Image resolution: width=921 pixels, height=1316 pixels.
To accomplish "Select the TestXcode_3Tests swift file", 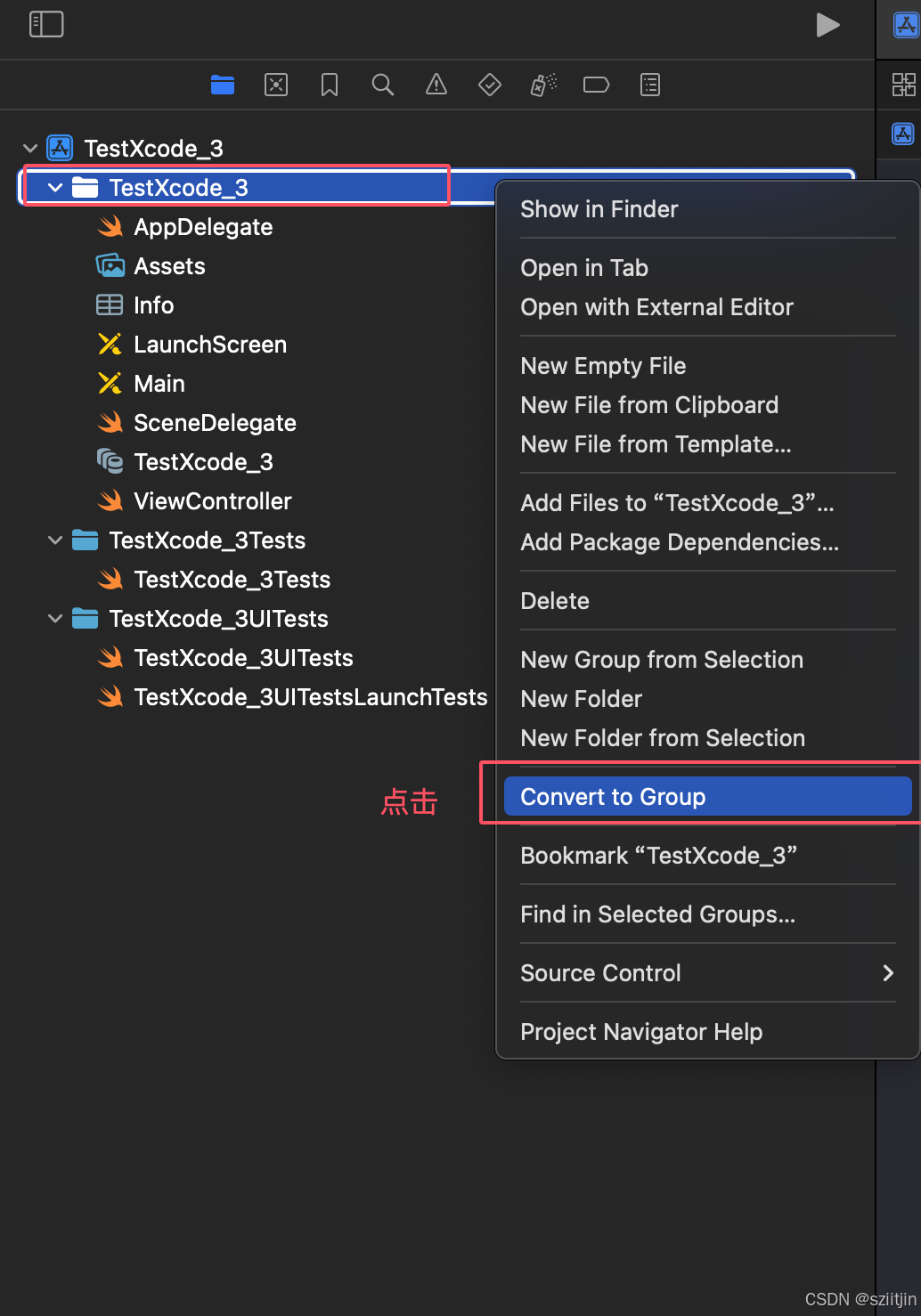I will click(232, 579).
